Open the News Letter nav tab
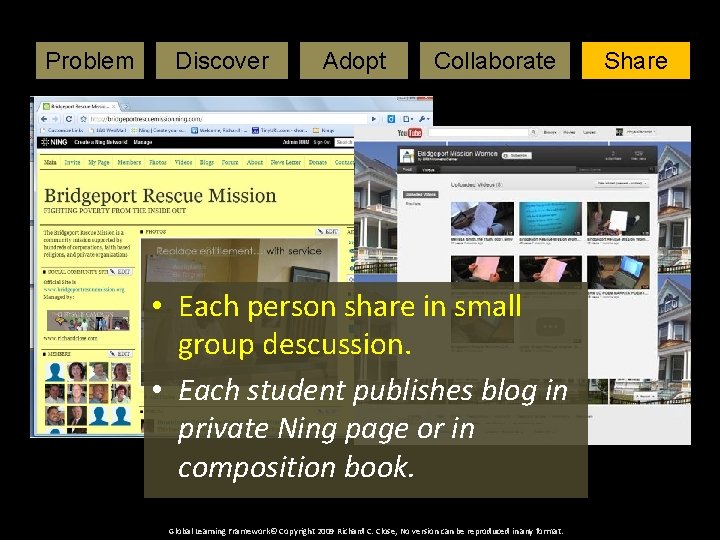This screenshot has height=540, width=720. (x=286, y=163)
